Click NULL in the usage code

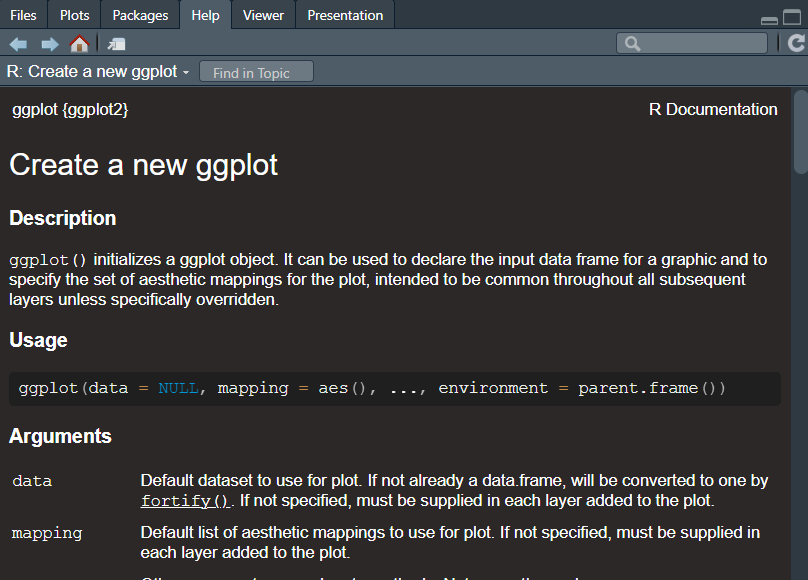coord(178,388)
